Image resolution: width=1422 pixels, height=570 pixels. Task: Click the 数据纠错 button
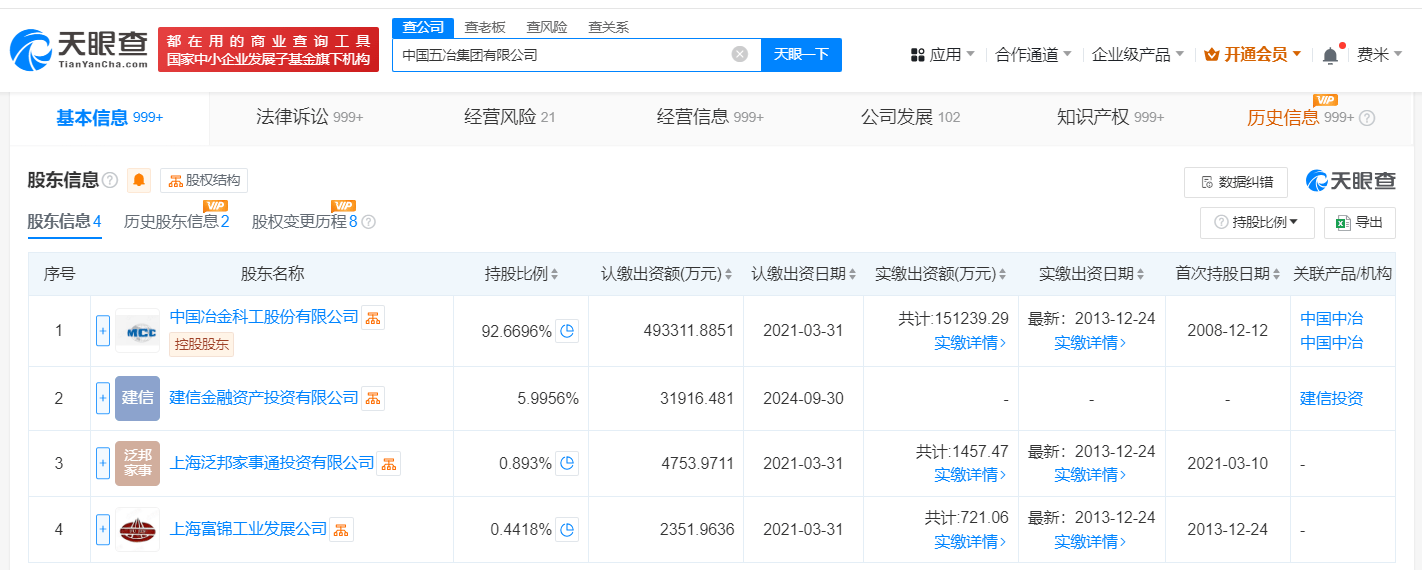click(x=1236, y=182)
